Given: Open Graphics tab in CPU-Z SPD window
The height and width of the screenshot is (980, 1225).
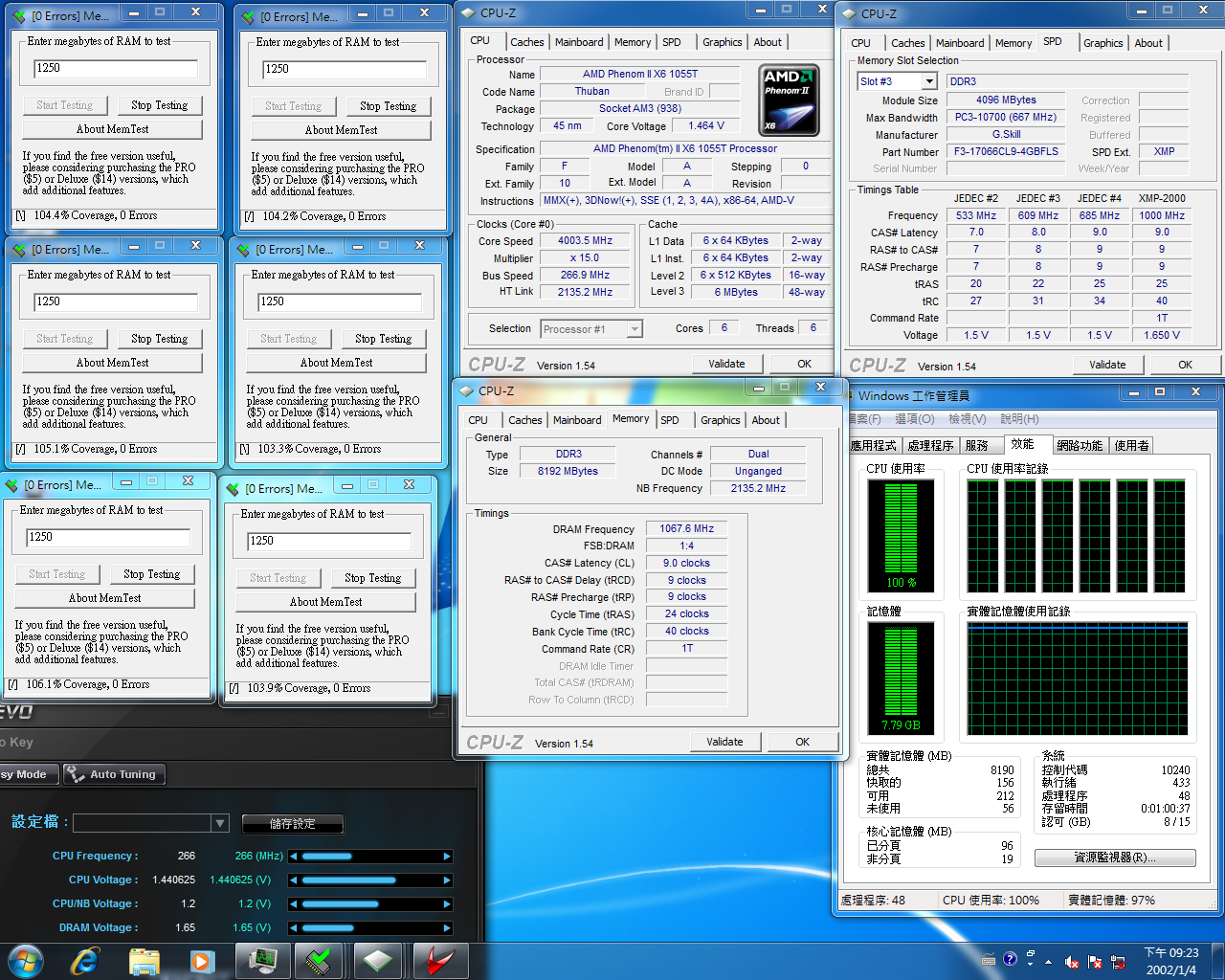Looking at the screenshot, I should (1103, 43).
